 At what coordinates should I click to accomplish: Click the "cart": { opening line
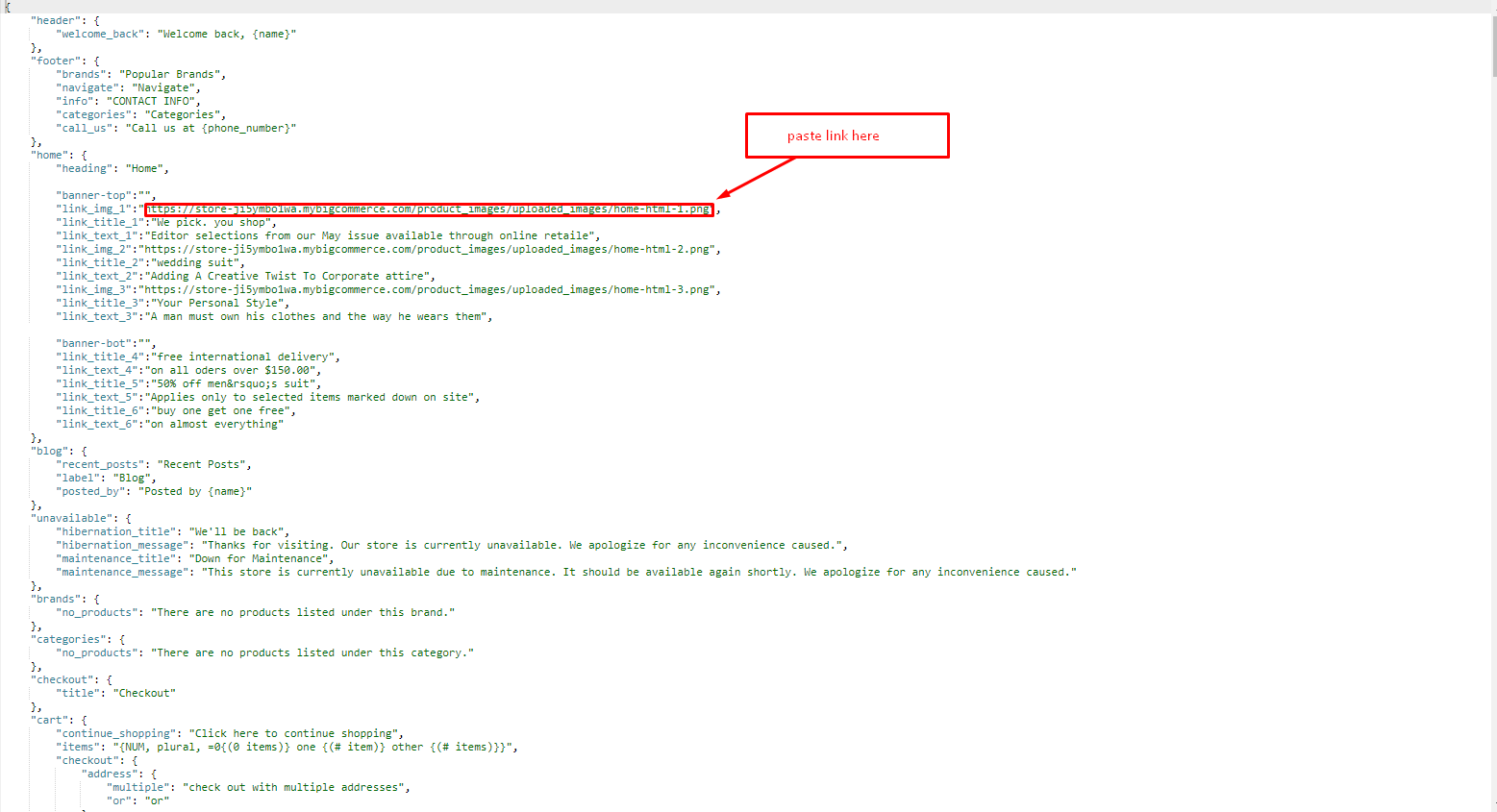click(59, 720)
